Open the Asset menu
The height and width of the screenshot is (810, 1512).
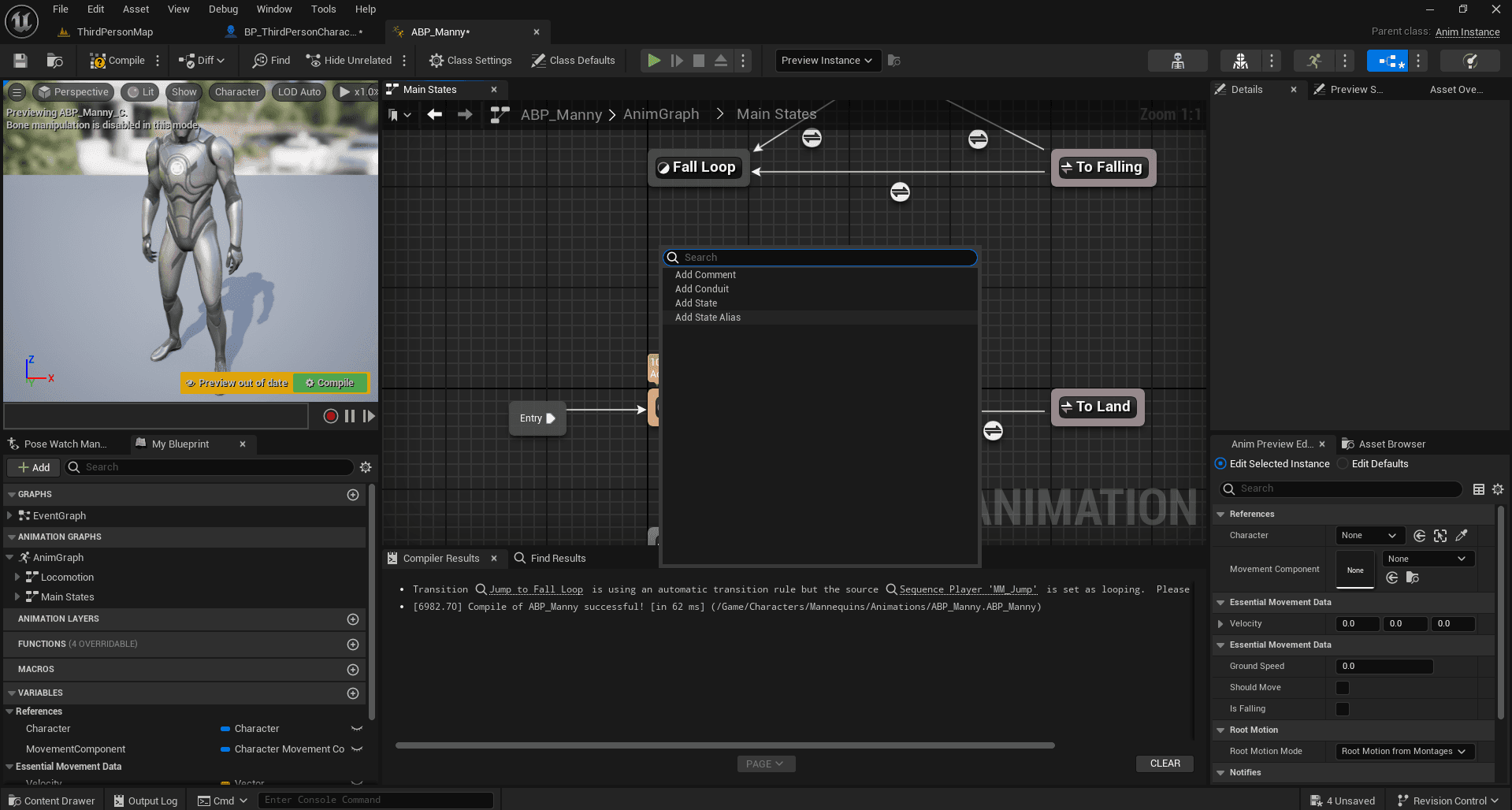pos(136,9)
